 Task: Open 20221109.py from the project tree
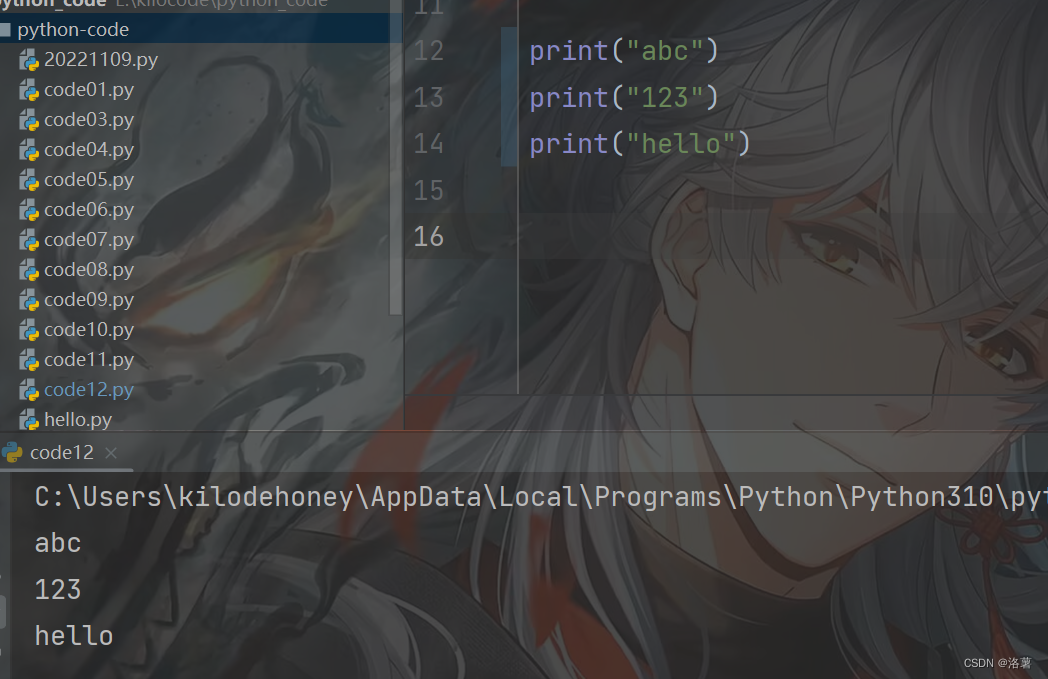tap(101, 59)
